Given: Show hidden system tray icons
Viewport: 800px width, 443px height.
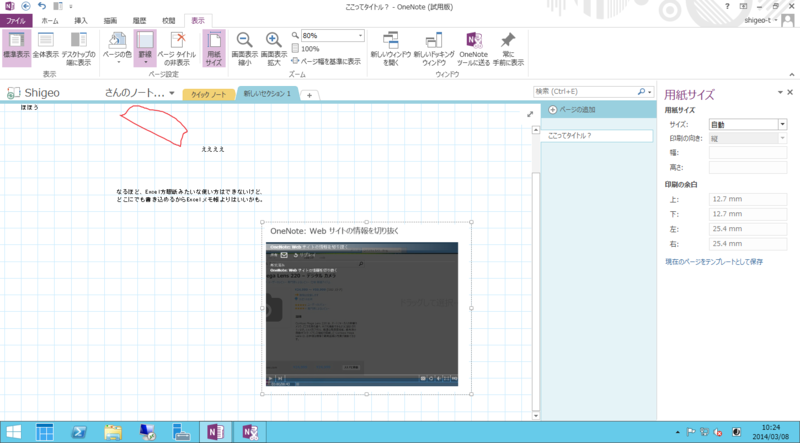Looking at the screenshot, I should [678, 433].
